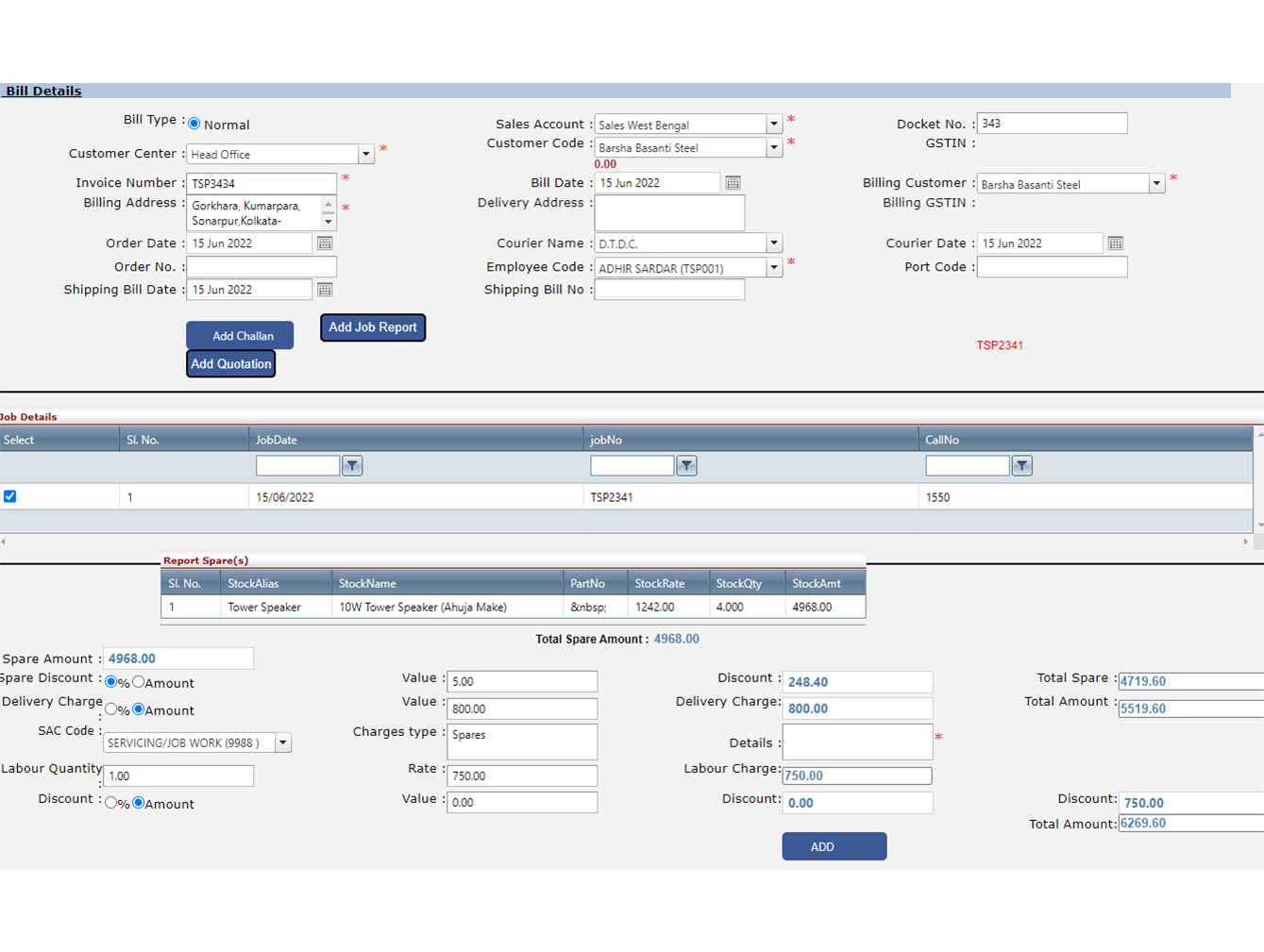Open the Order Date calendar picker
1264x952 pixels.
(x=325, y=243)
